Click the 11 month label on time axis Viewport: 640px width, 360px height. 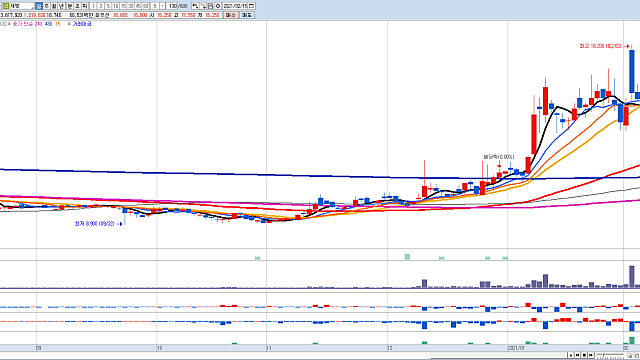coord(269,348)
